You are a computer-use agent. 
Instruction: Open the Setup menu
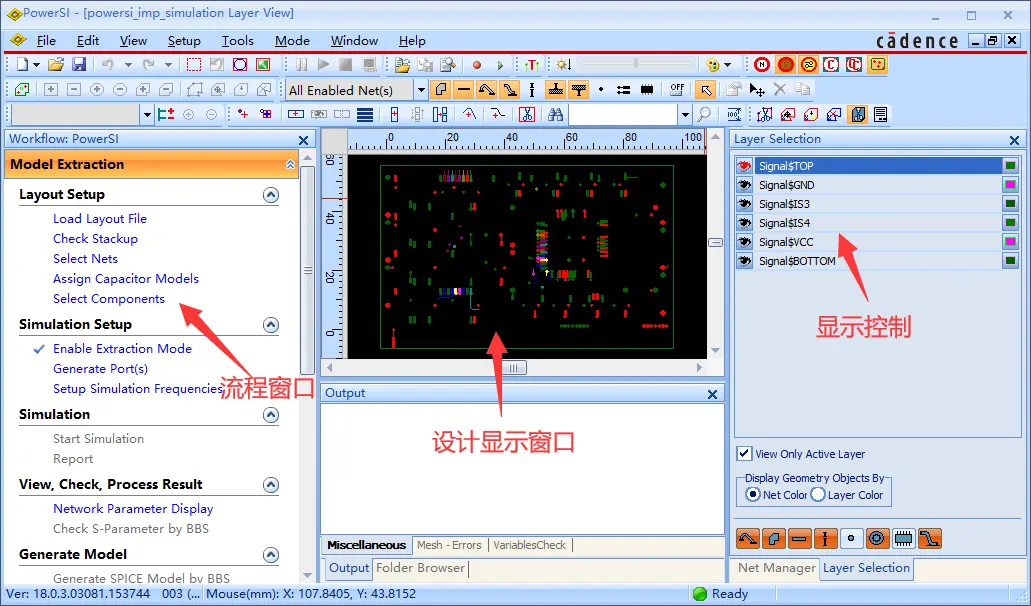pyautogui.click(x=184, y=41)
